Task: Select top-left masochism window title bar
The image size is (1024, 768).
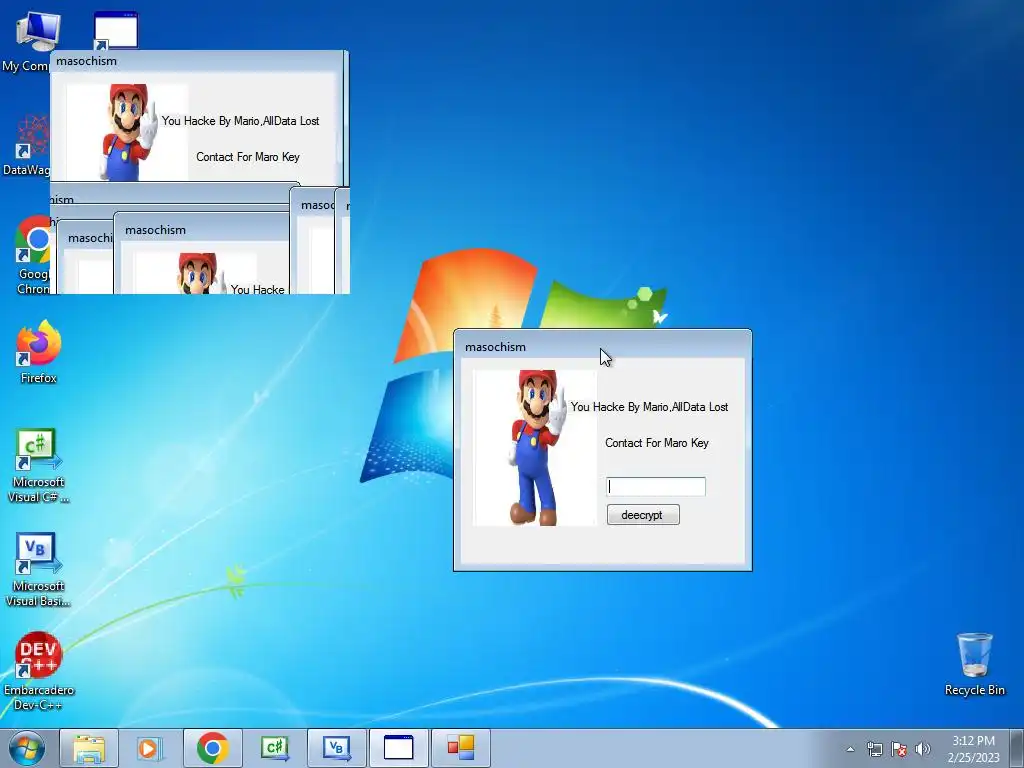Action: 196,61
